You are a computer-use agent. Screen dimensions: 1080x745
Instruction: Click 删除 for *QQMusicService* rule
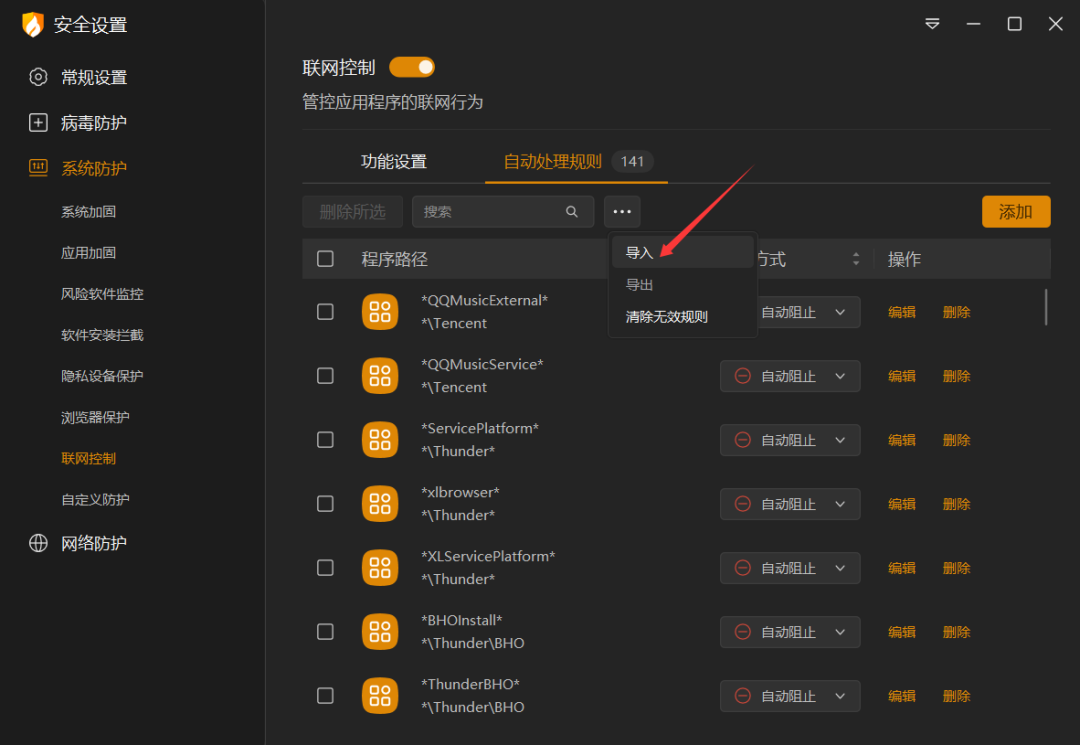(x=956, y=376)
